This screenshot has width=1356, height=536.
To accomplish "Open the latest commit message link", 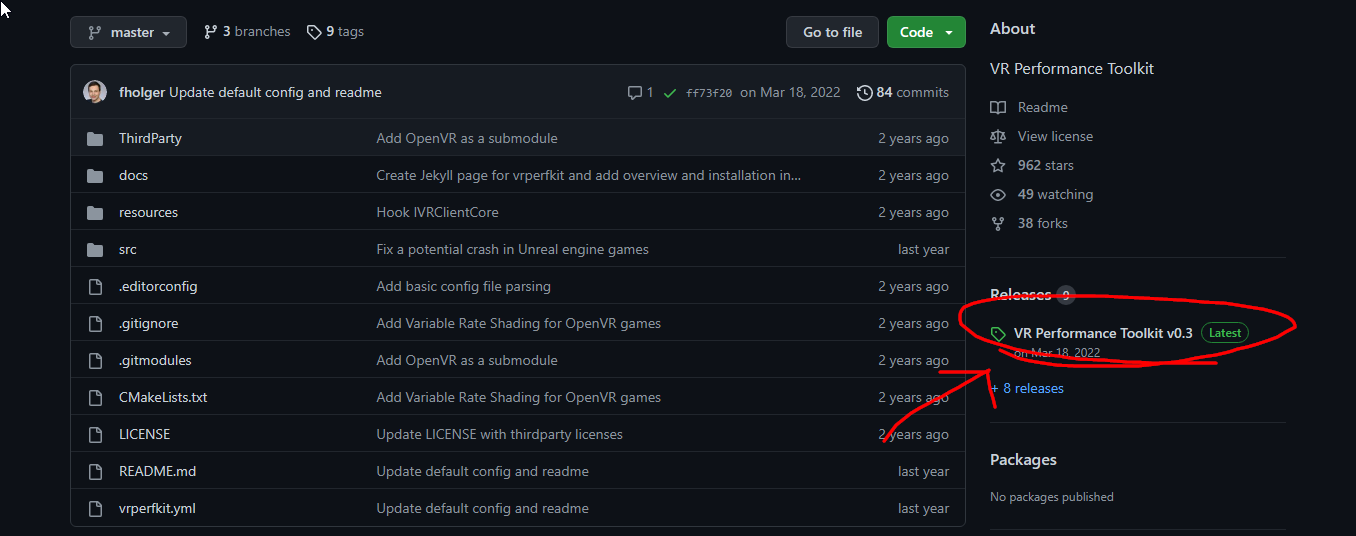I will [x=275, y=92].
